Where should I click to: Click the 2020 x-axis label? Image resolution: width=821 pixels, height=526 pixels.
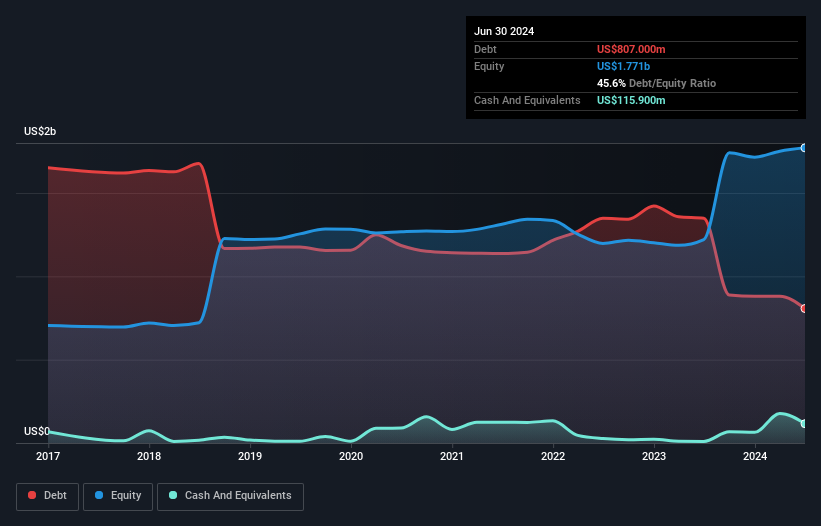351,456
